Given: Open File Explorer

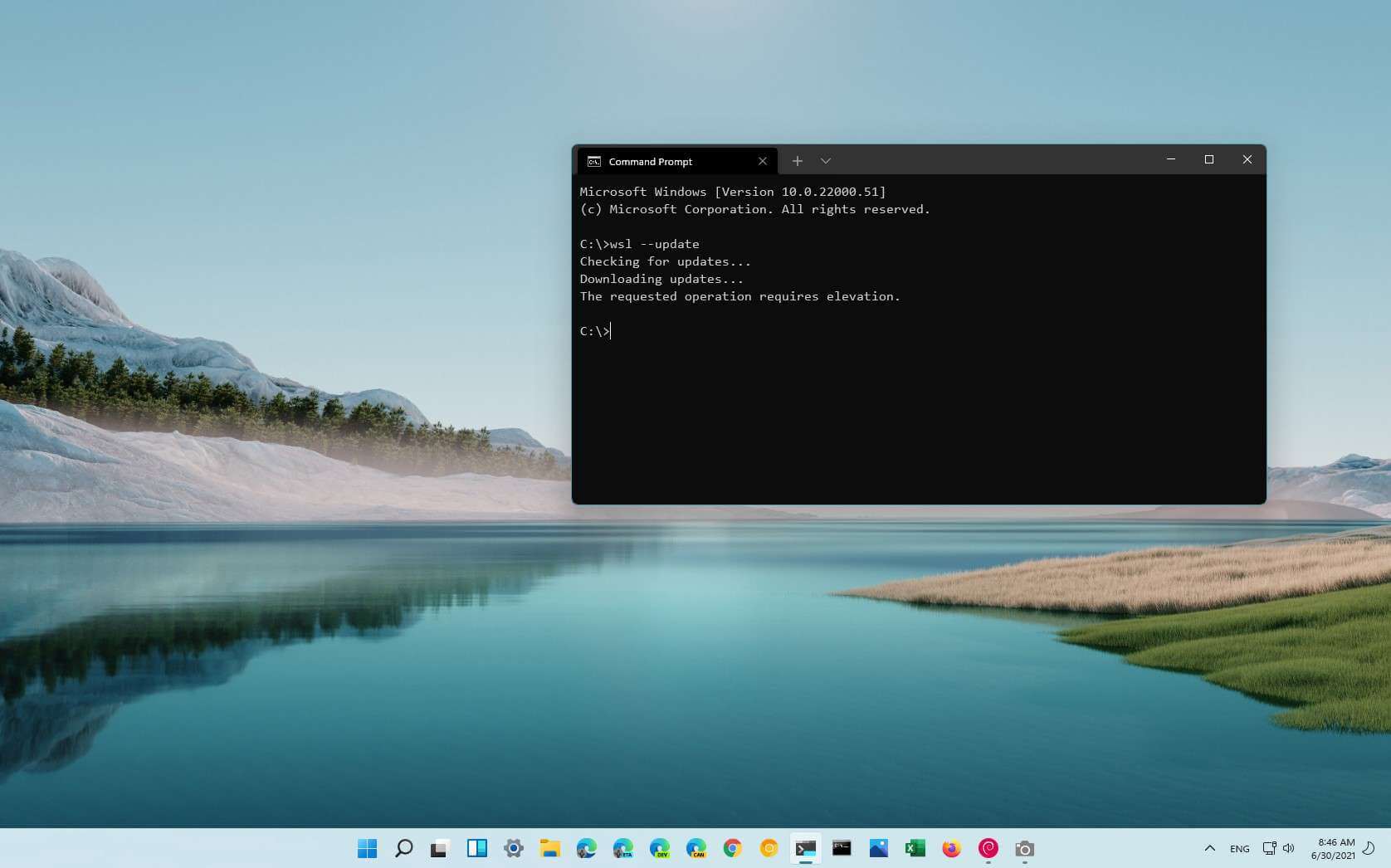Looking at the screenshot, I should [x=550, y=848].
